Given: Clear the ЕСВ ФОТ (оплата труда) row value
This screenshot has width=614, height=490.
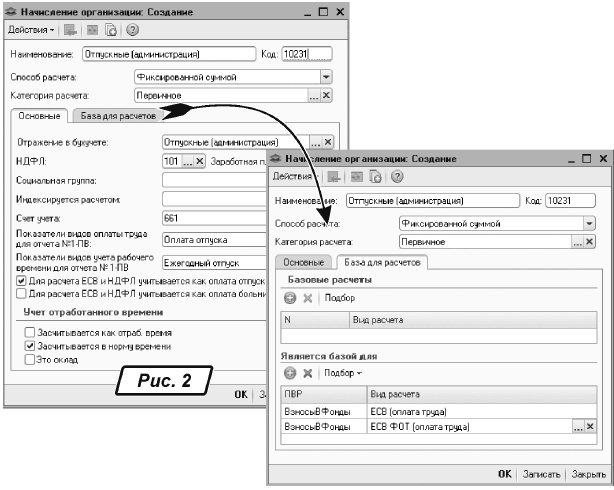Looking at the screenshot, I should (590, 427).
